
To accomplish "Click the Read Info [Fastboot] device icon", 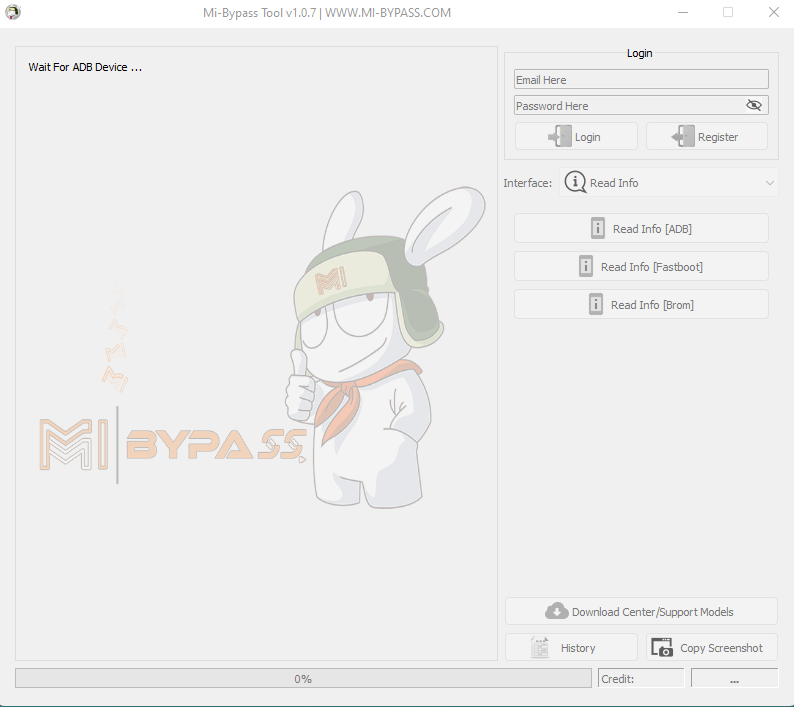I will [x=585, y=266].
